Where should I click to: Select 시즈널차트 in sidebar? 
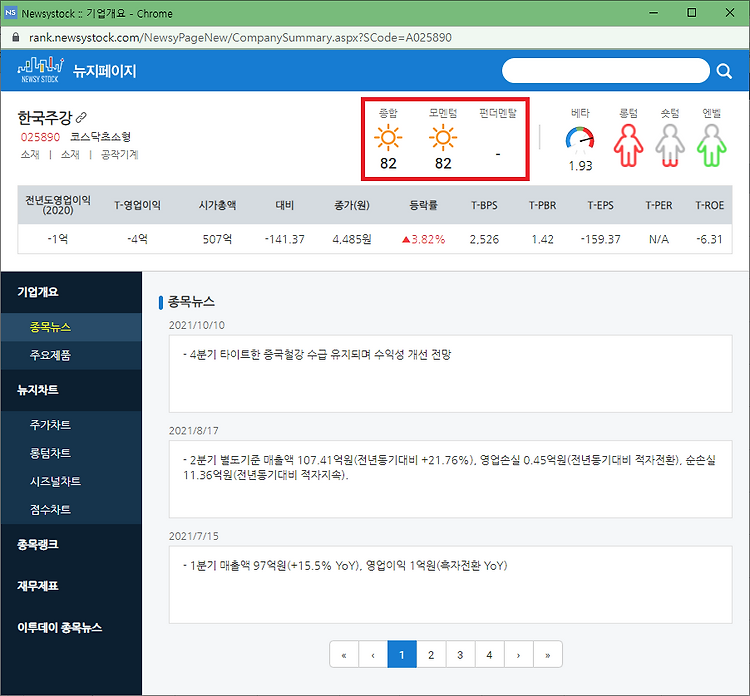pyautogui.click(x=71, y=481)
